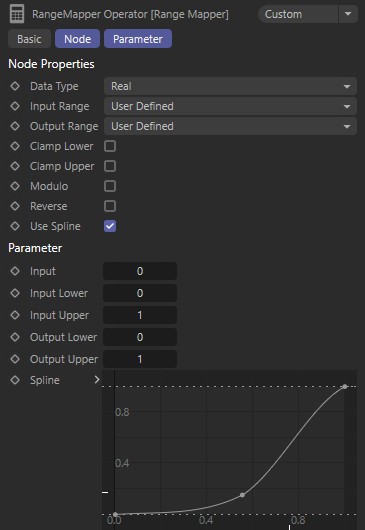Open the Custom mode dropdown arrow
The image size is (365, 530).
tap(348, 14)
